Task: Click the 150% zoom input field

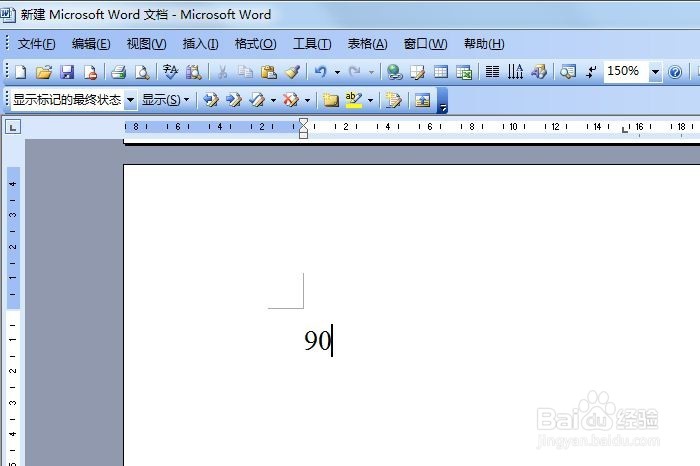Action: [626, 71]
